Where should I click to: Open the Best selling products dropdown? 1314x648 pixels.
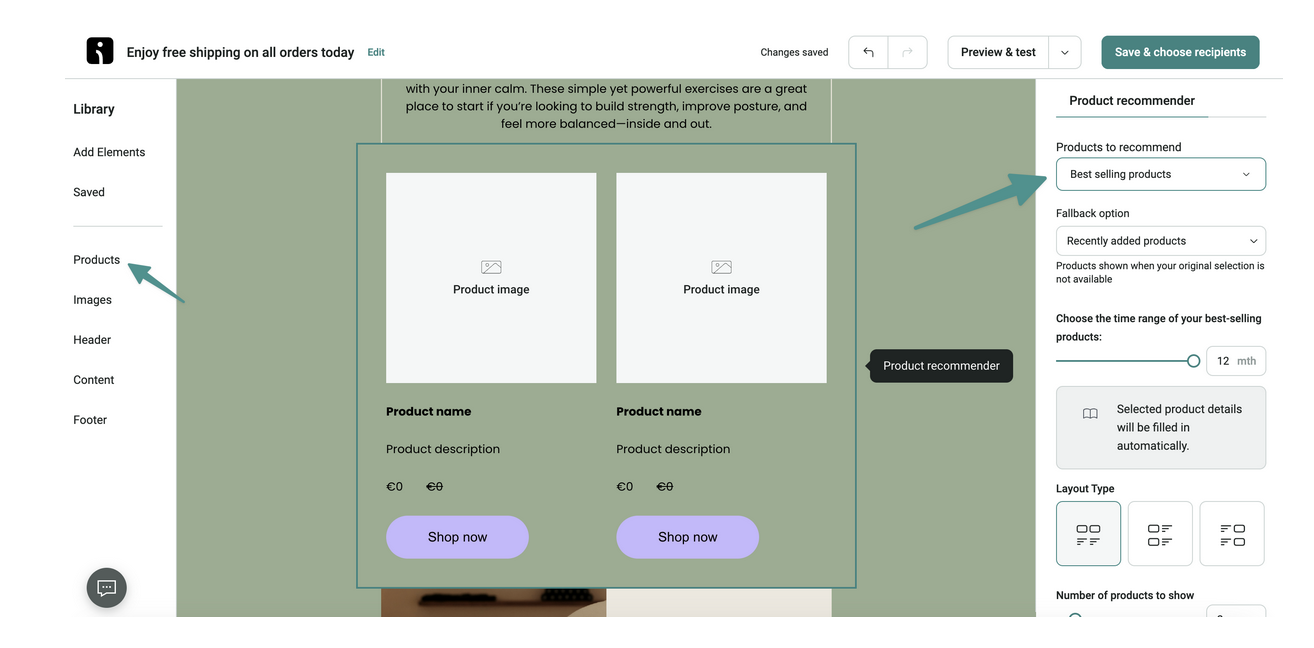[x=1160, y=173]
